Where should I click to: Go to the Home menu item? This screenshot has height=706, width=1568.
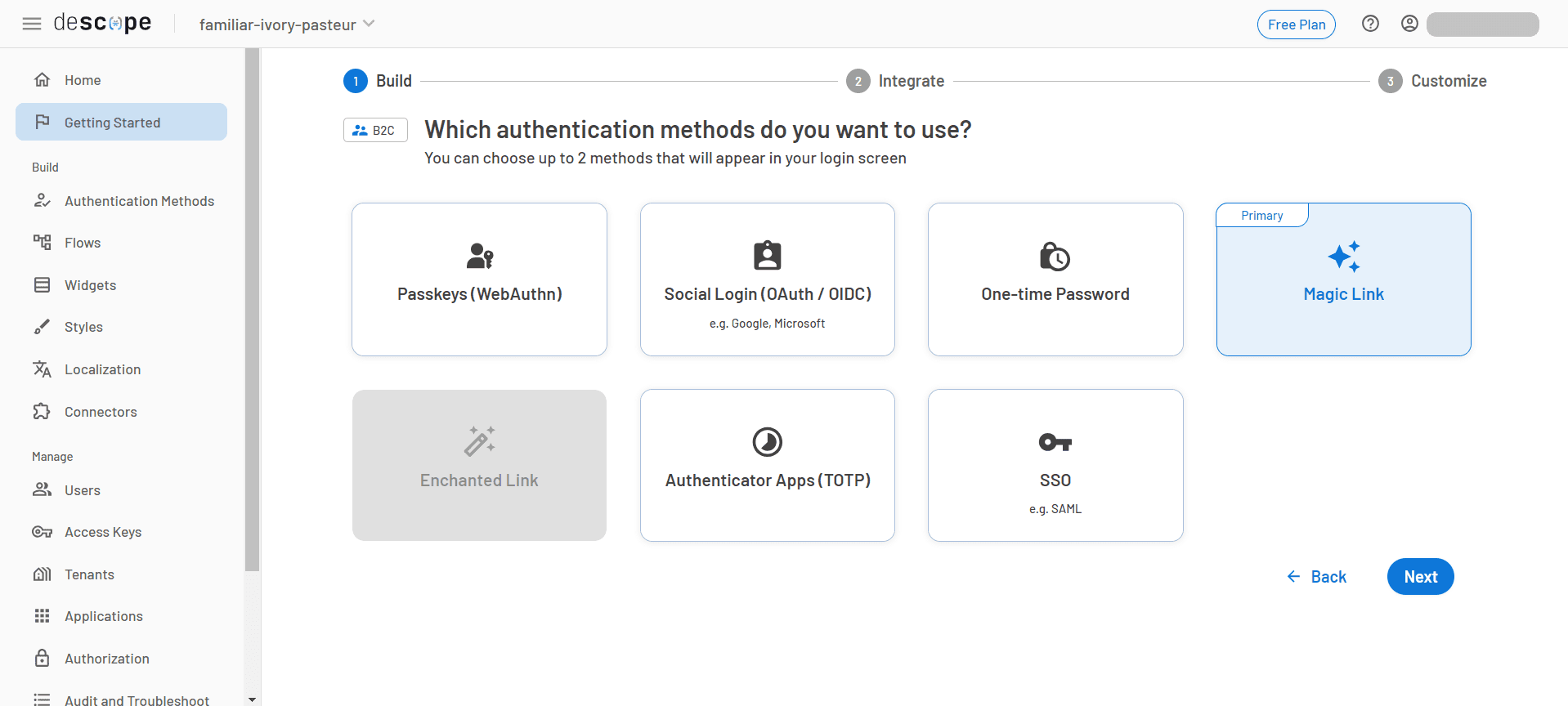pos(121,80)
